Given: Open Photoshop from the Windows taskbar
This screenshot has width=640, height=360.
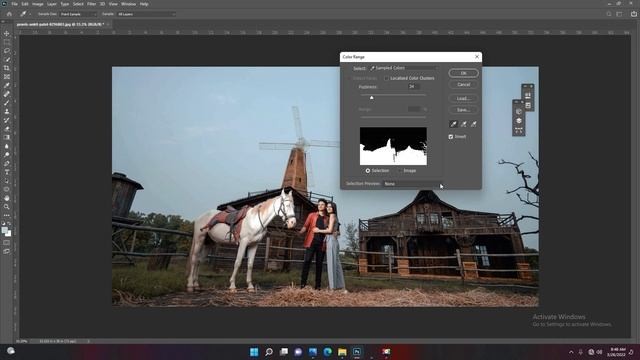Looking at the screenshot, I should [x=357, y=352].
